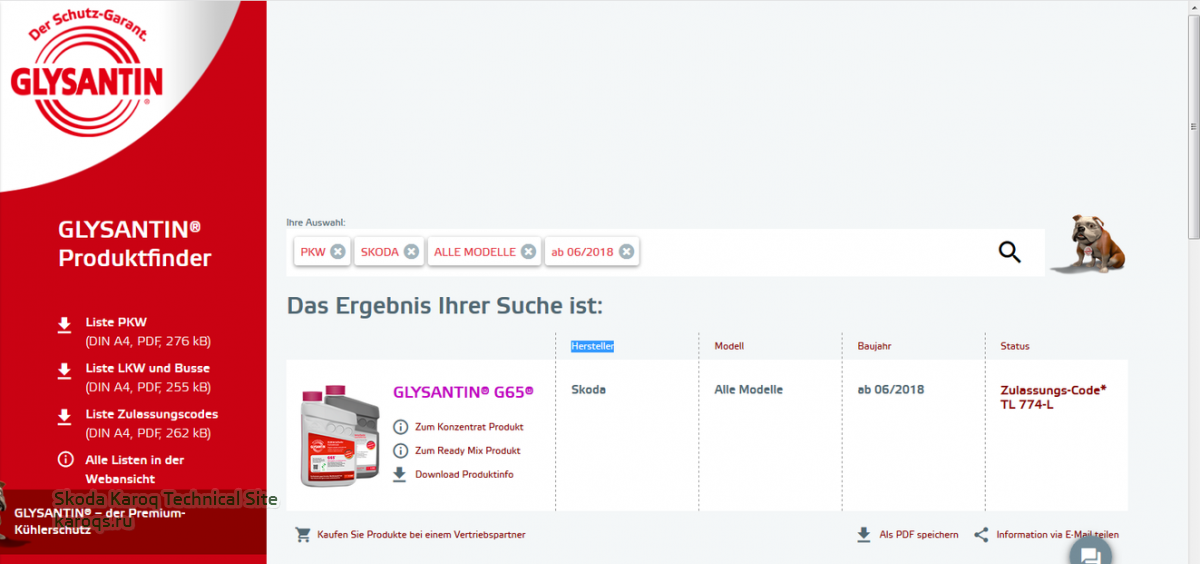Open the chat bubble button
1200x564 pixels.
tap(1090, 553)
